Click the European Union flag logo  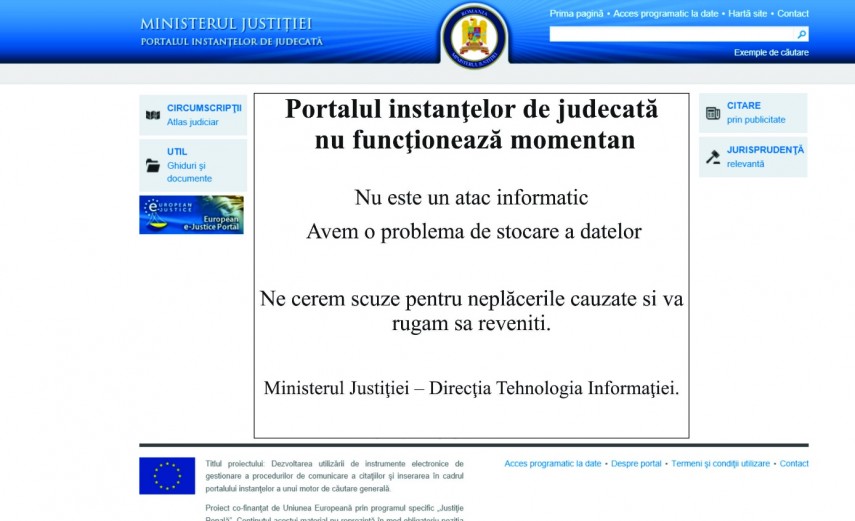167,476
